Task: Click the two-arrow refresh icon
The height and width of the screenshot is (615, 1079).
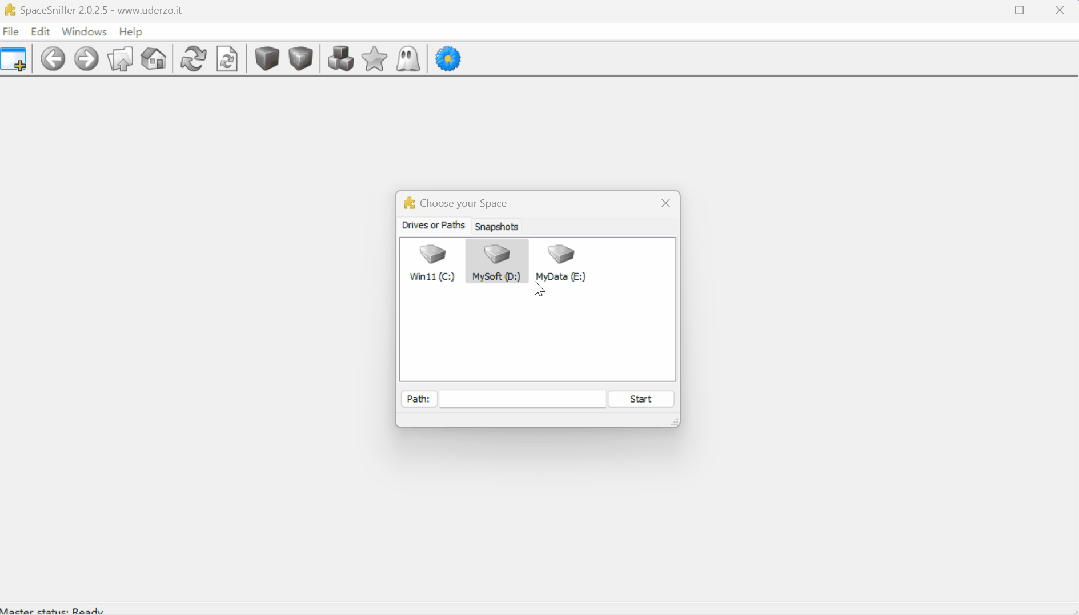Action: (x=193, y=59)
